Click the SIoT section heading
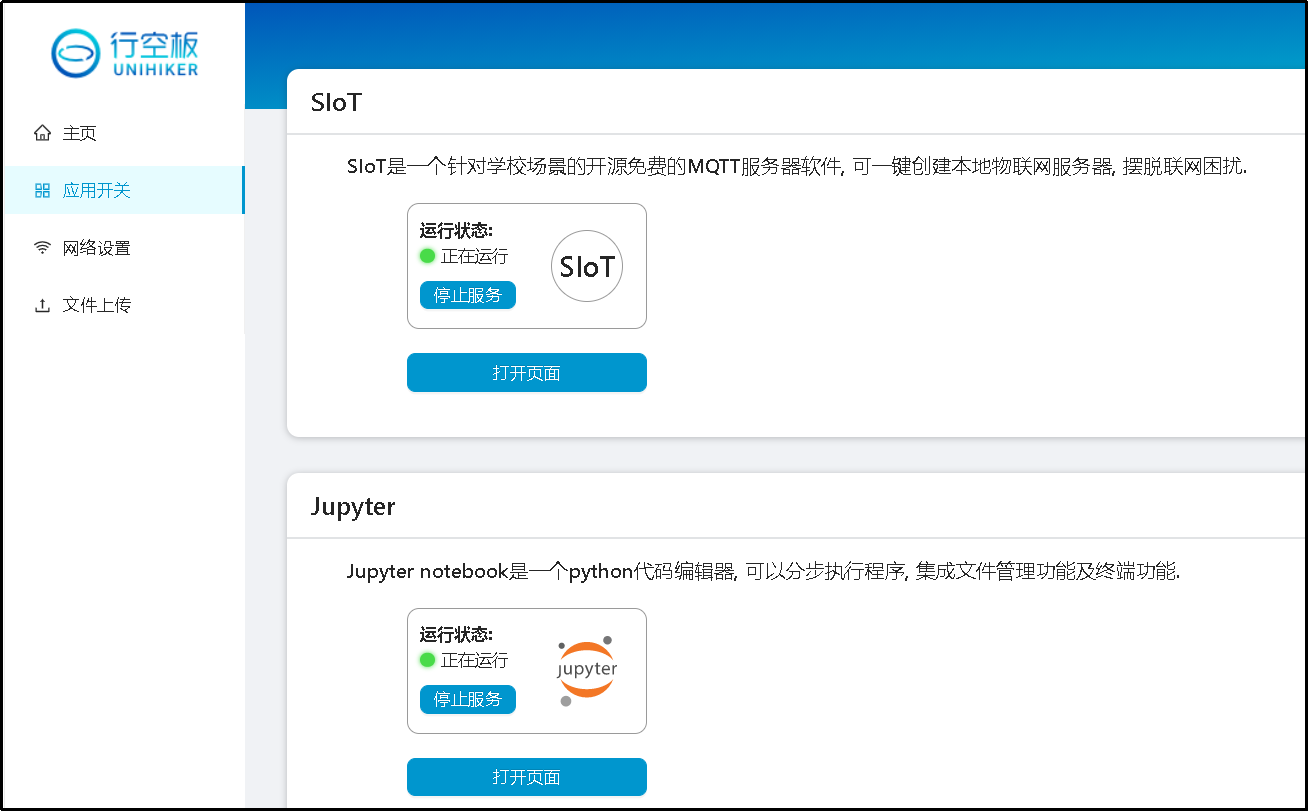Viewport: 1309px width, 812px height. 336,102
